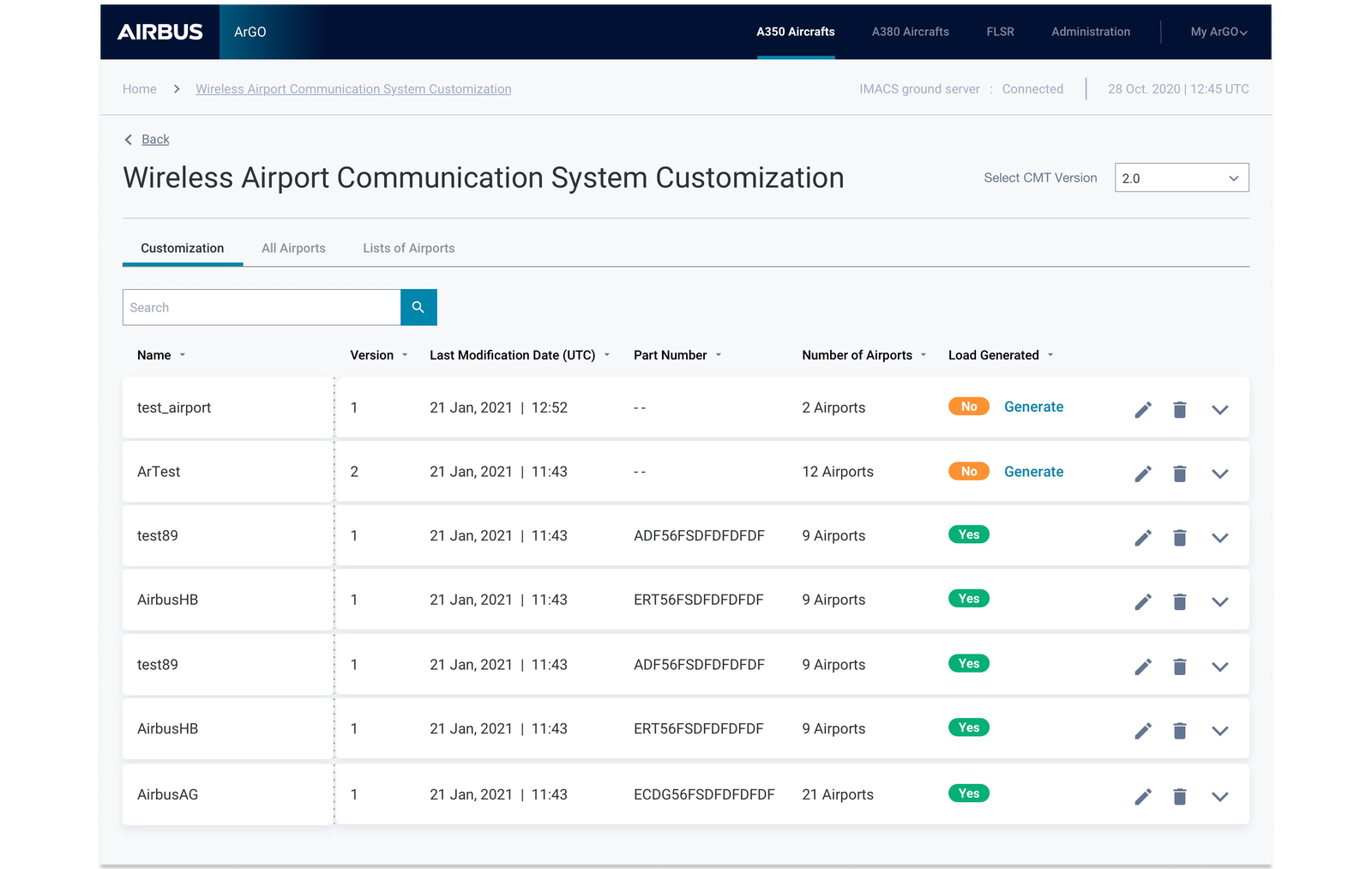
Task: Sort by Name column
Action: 160,355
